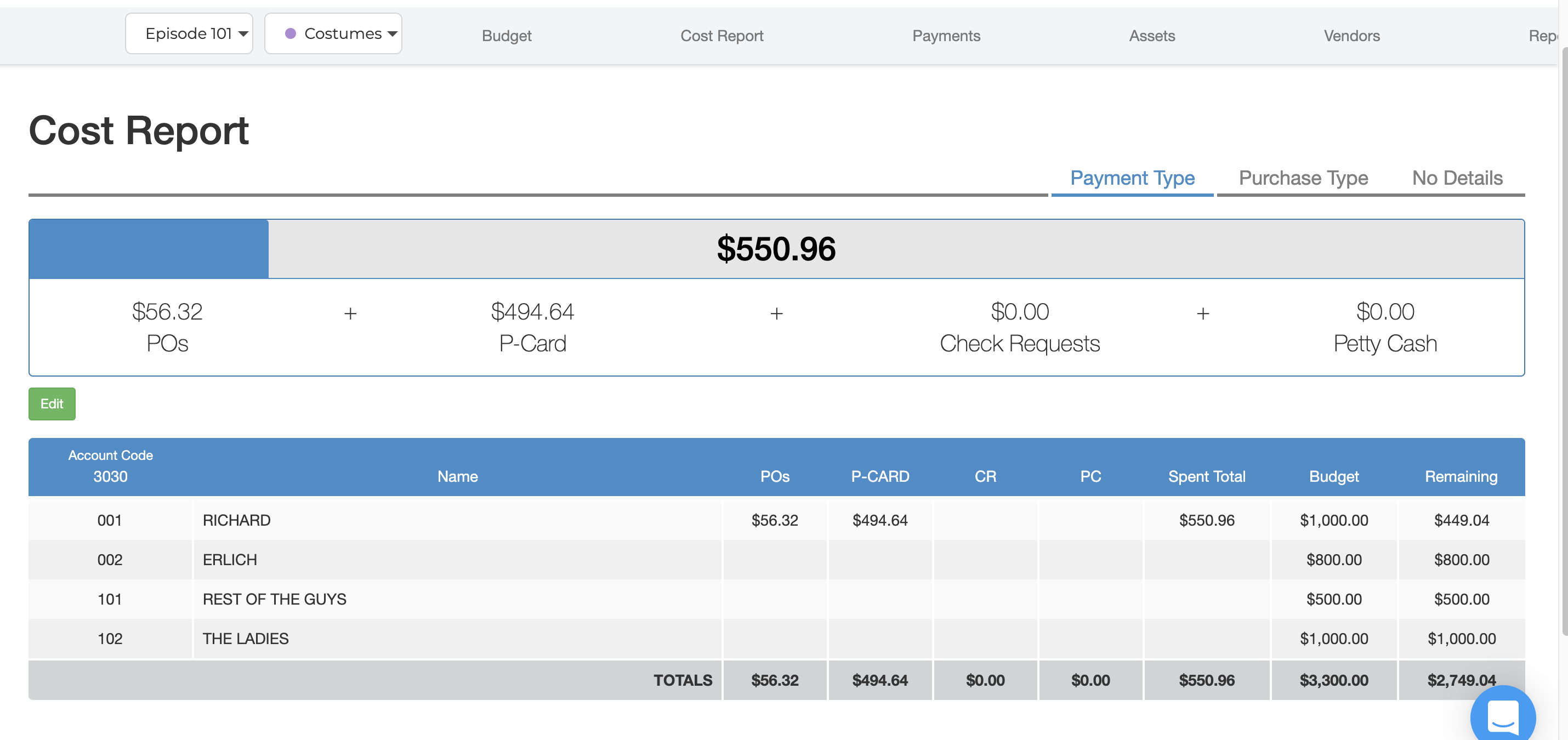
Task: Click the P-CARD column header
Action: click(x=880, y=476)
